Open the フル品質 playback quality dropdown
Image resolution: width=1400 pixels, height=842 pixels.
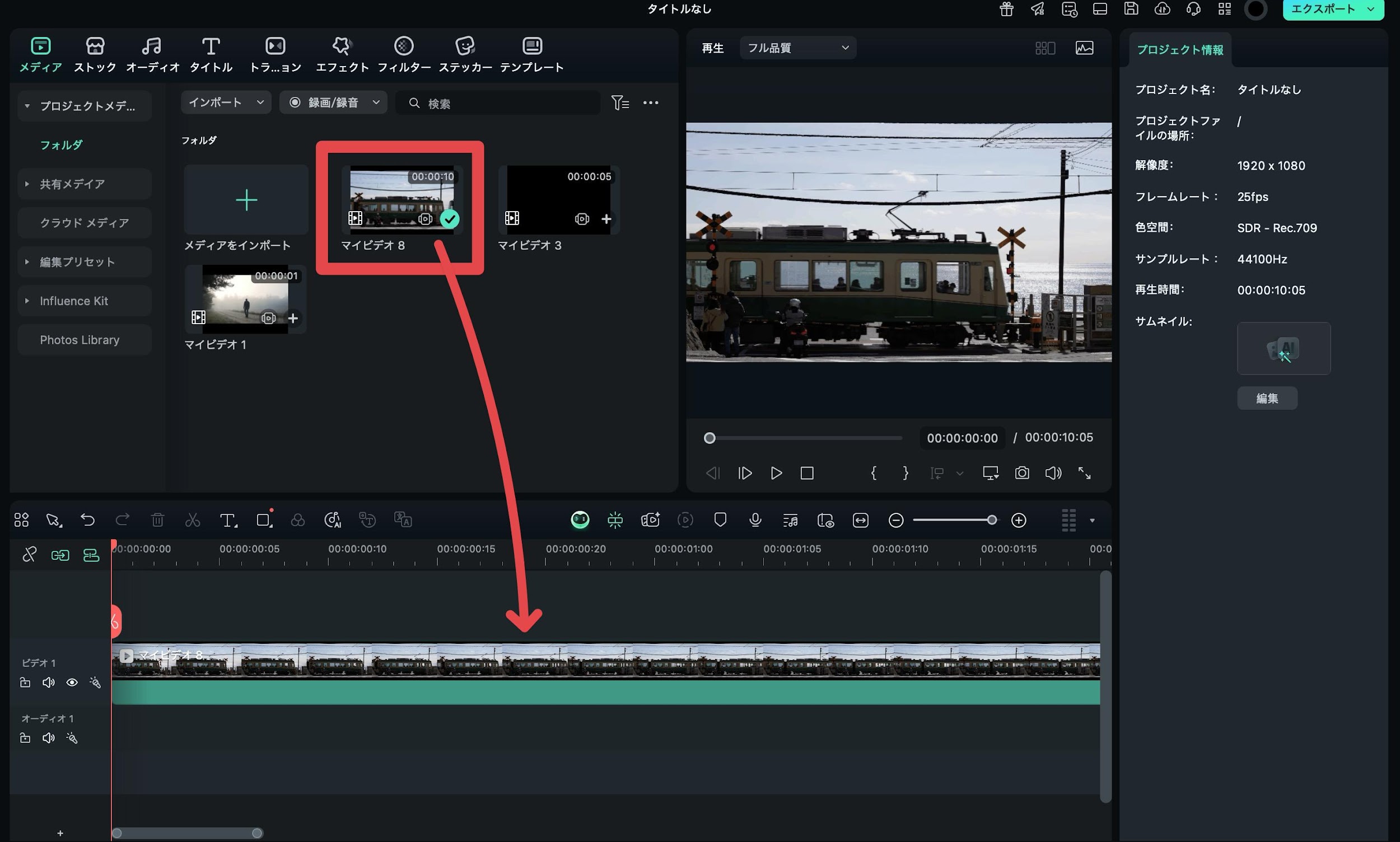798,48
